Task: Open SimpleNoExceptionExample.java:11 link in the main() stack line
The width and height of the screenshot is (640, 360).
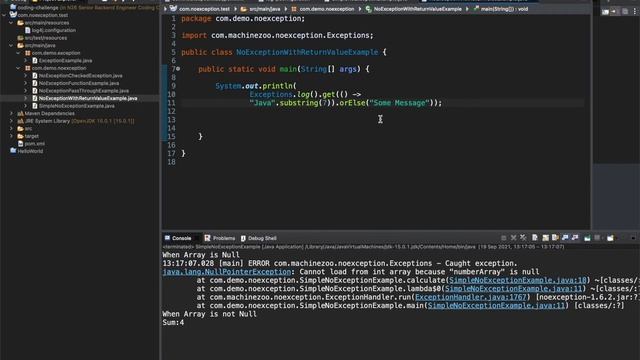Action: pyautogui.click(x=496, y=306)
